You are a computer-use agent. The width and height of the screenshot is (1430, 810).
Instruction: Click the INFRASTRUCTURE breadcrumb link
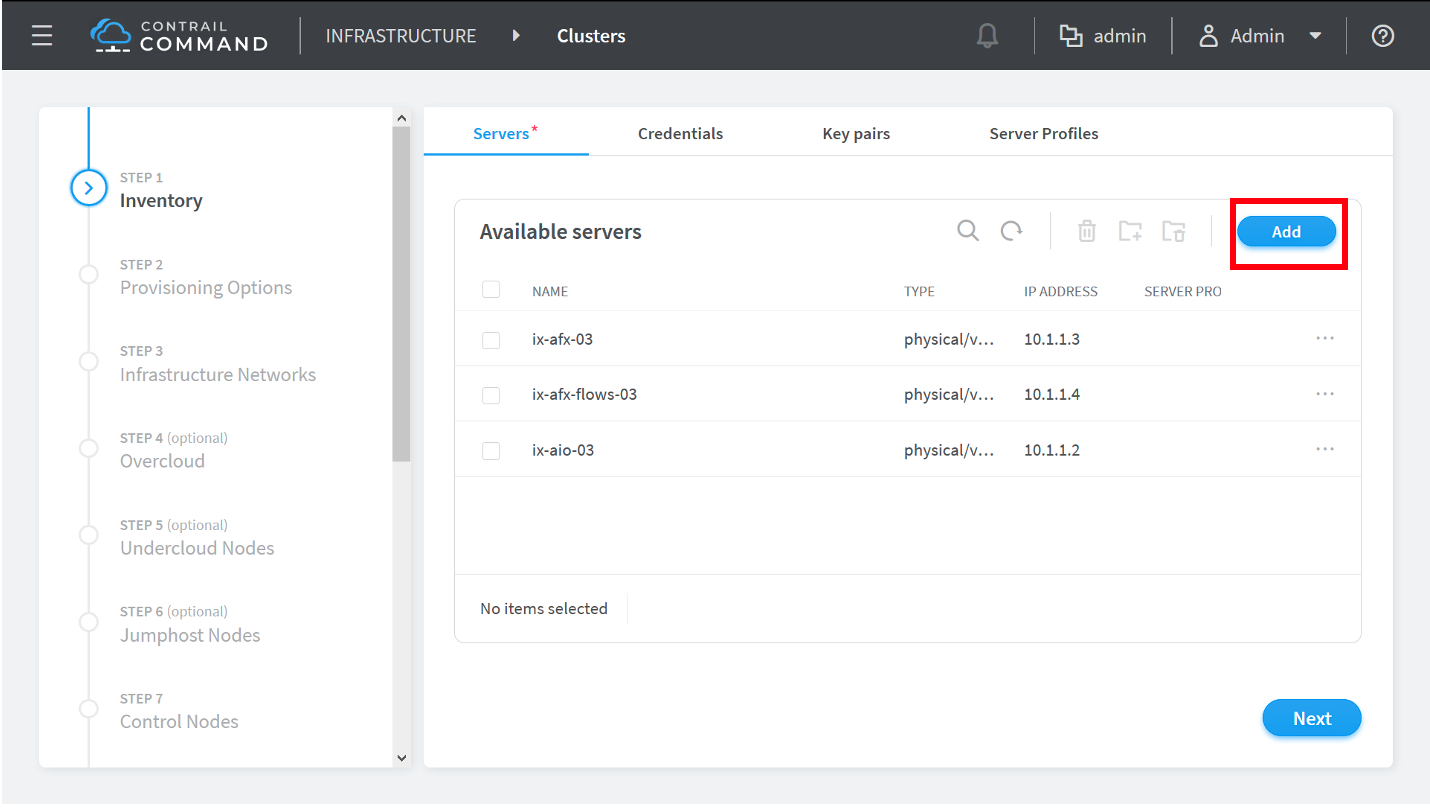click(x=401, y=36)
